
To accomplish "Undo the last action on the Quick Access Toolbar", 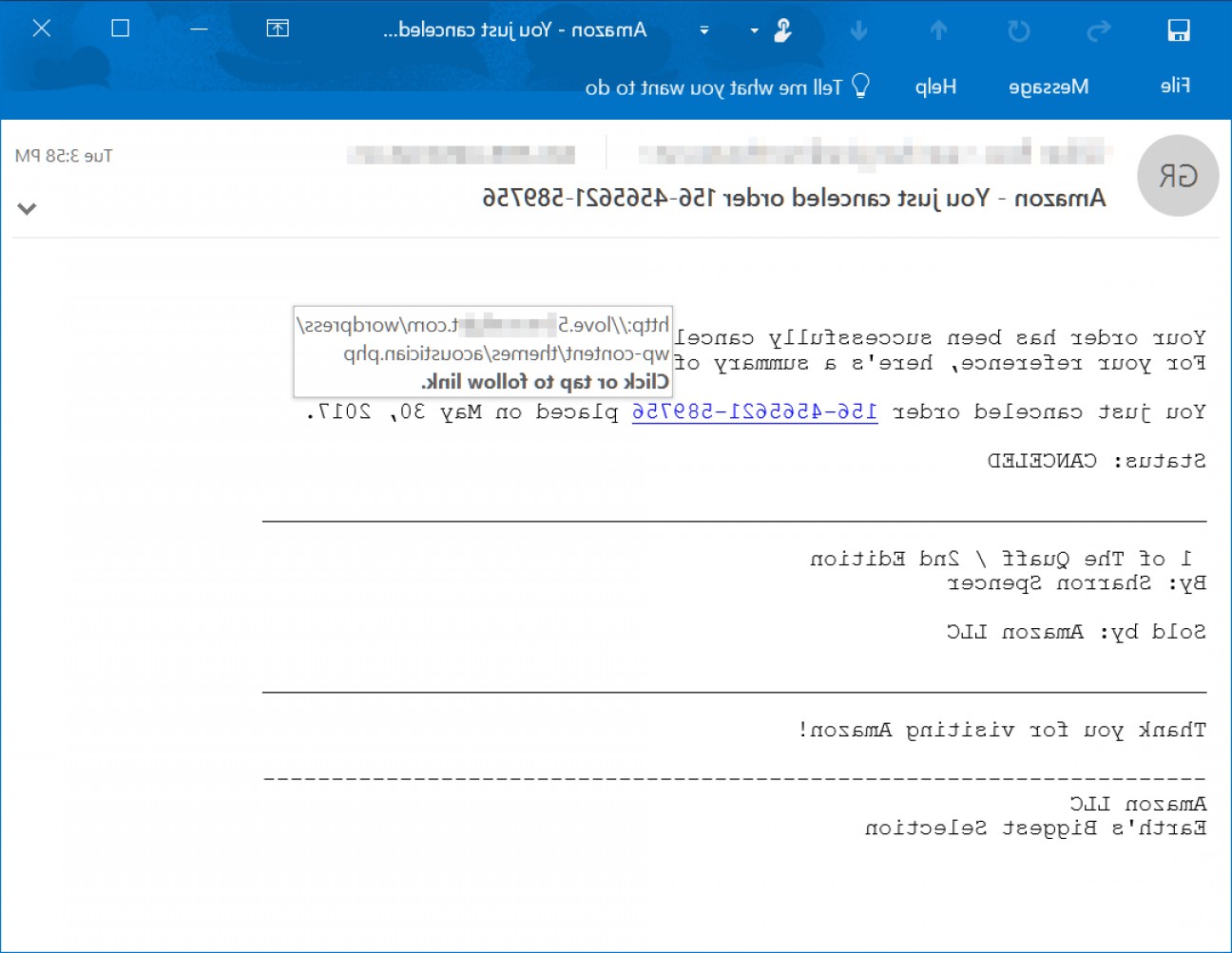I will tap(1019, 30).
